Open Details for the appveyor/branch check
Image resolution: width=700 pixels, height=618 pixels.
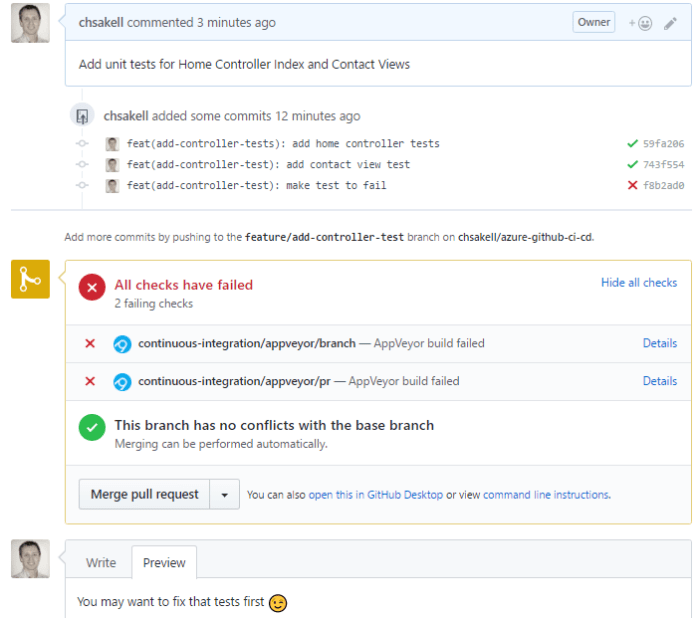[659, 343]
